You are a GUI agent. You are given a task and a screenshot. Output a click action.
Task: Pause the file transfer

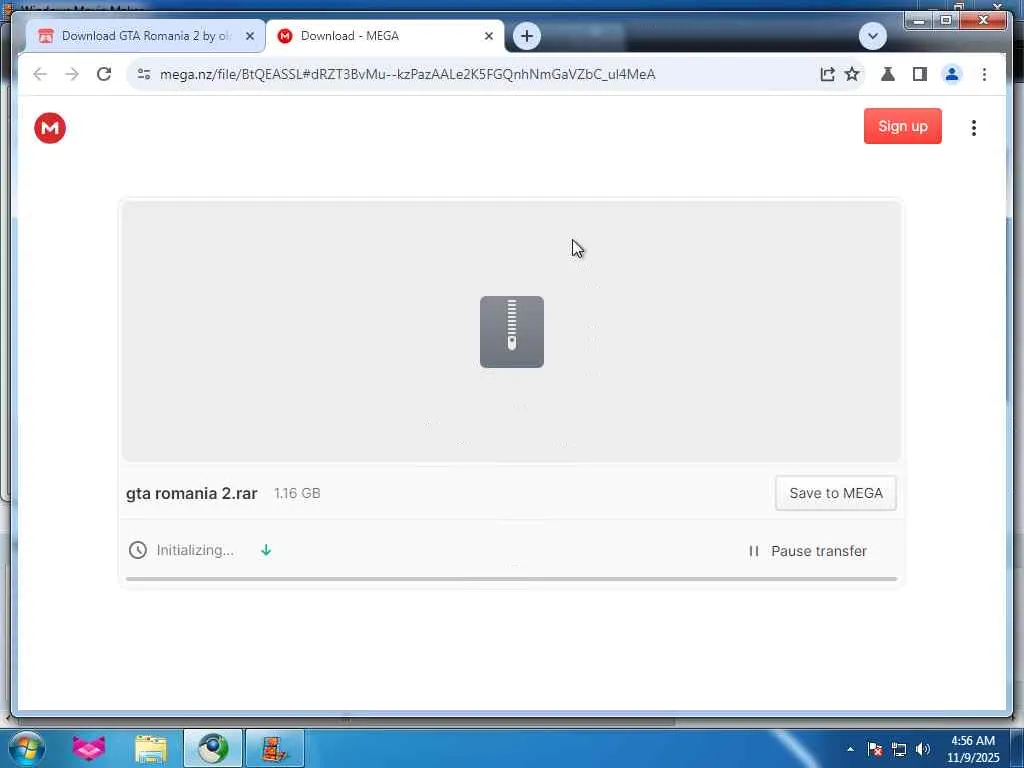point(808,551)
